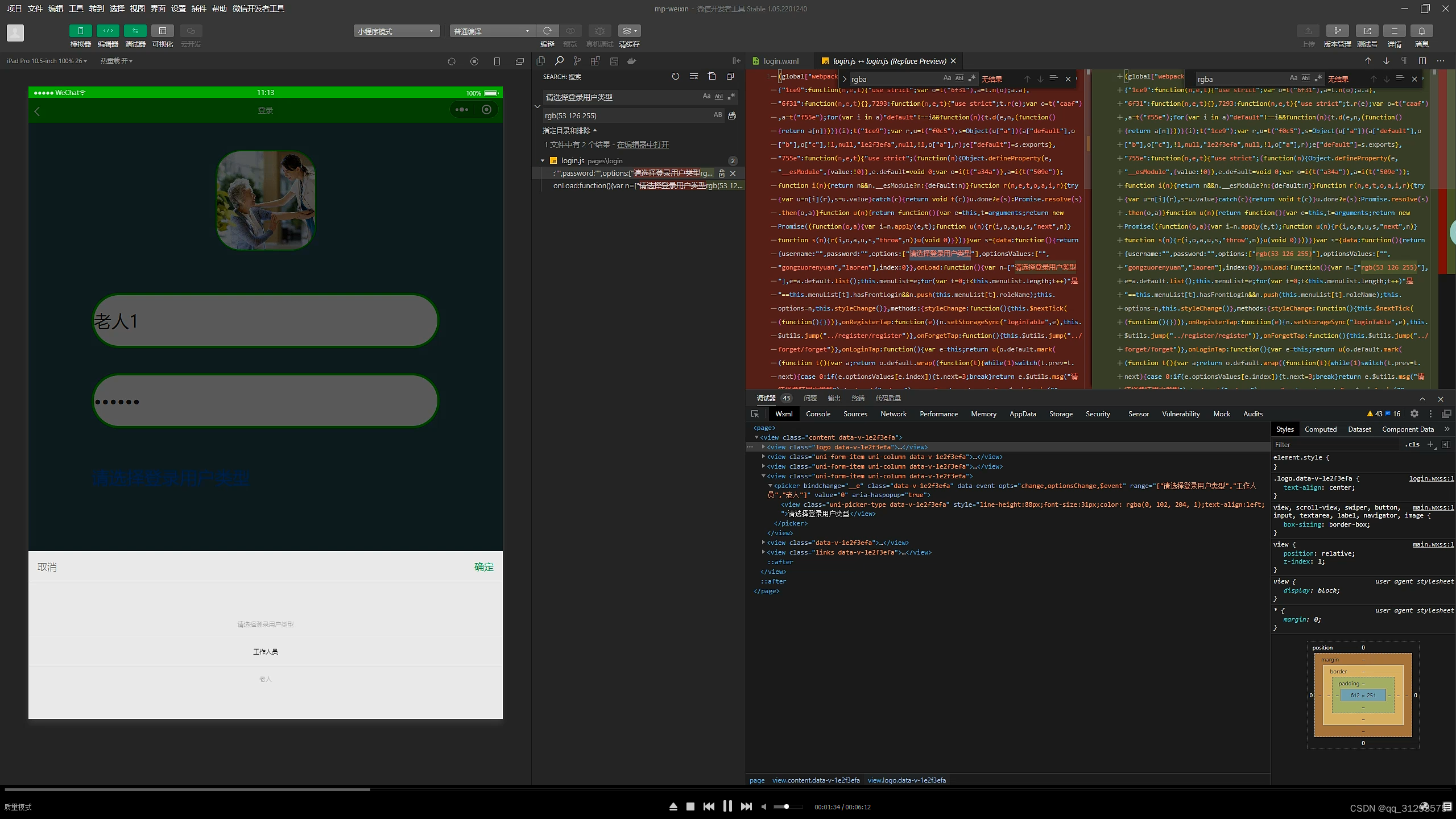The height and width of the screenshot is (819, 1456).
Task: Click 在编辑器中打开 link
Action: tap(643, 144)
